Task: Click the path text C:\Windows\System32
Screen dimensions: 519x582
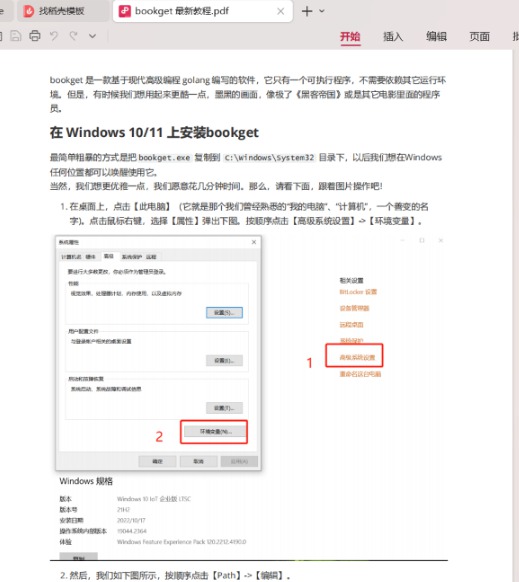Action: [x=270, y=158]
